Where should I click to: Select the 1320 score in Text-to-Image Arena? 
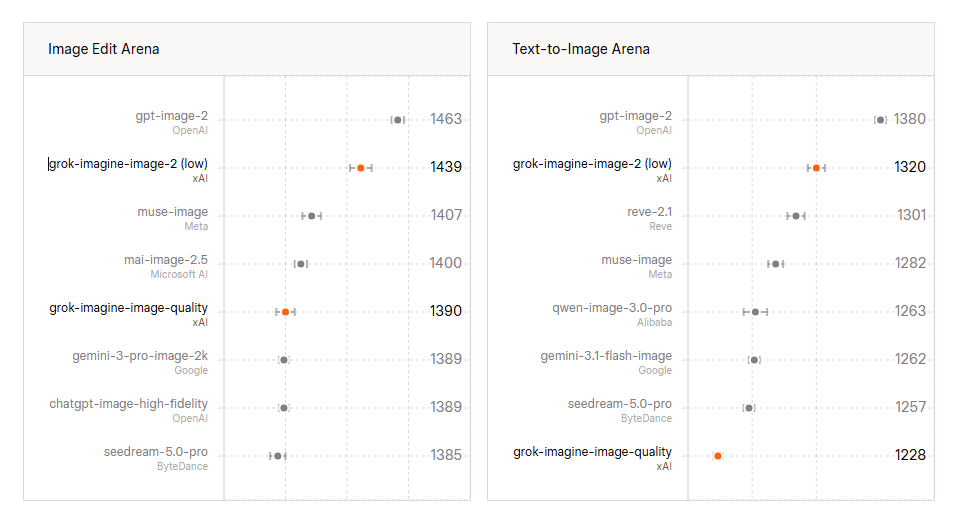(x=910, y=167)
